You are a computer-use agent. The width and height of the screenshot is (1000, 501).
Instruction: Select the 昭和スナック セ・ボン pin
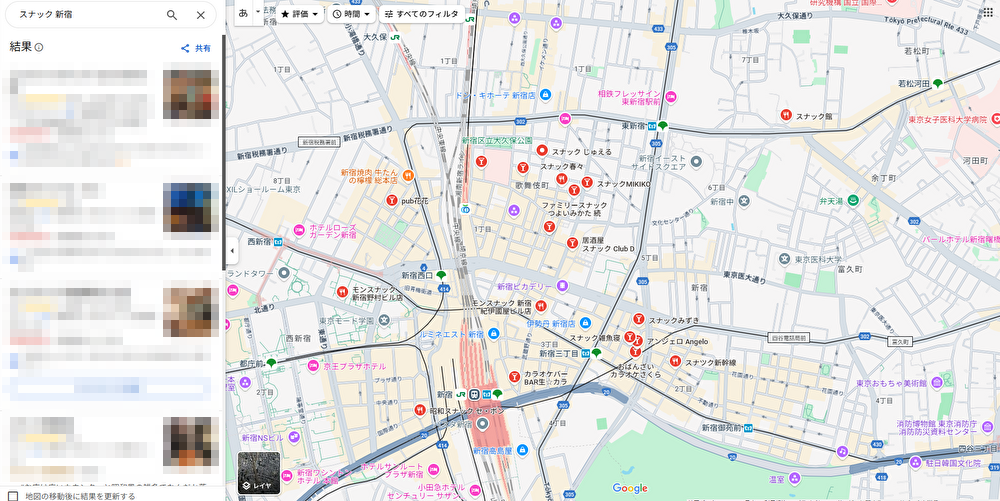click(420, 410)
